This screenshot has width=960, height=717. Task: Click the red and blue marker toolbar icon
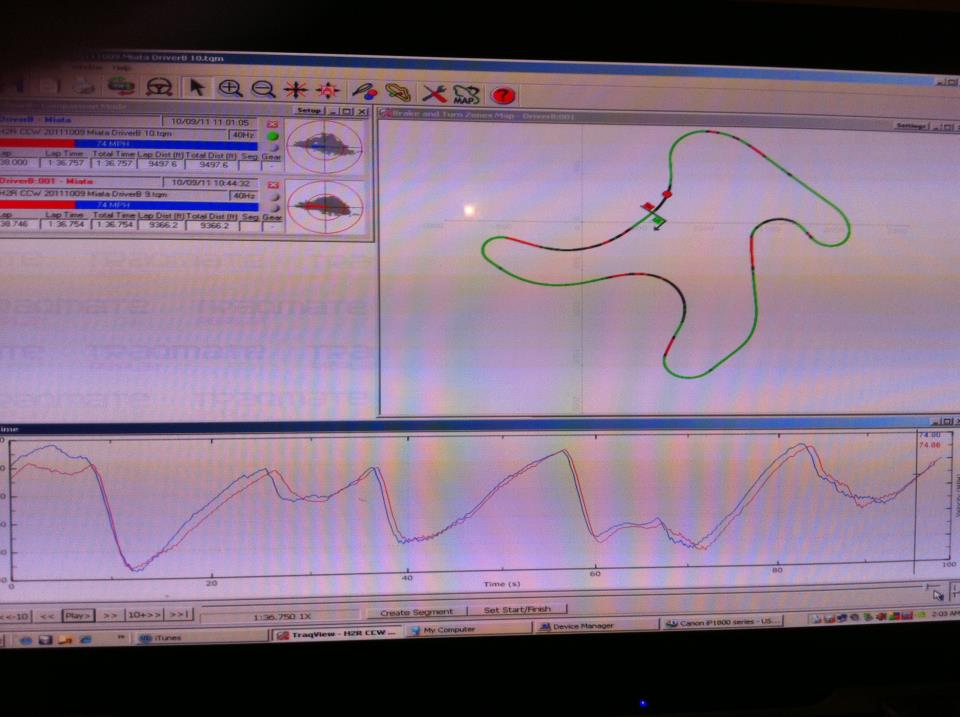click(x=364, y=91)
